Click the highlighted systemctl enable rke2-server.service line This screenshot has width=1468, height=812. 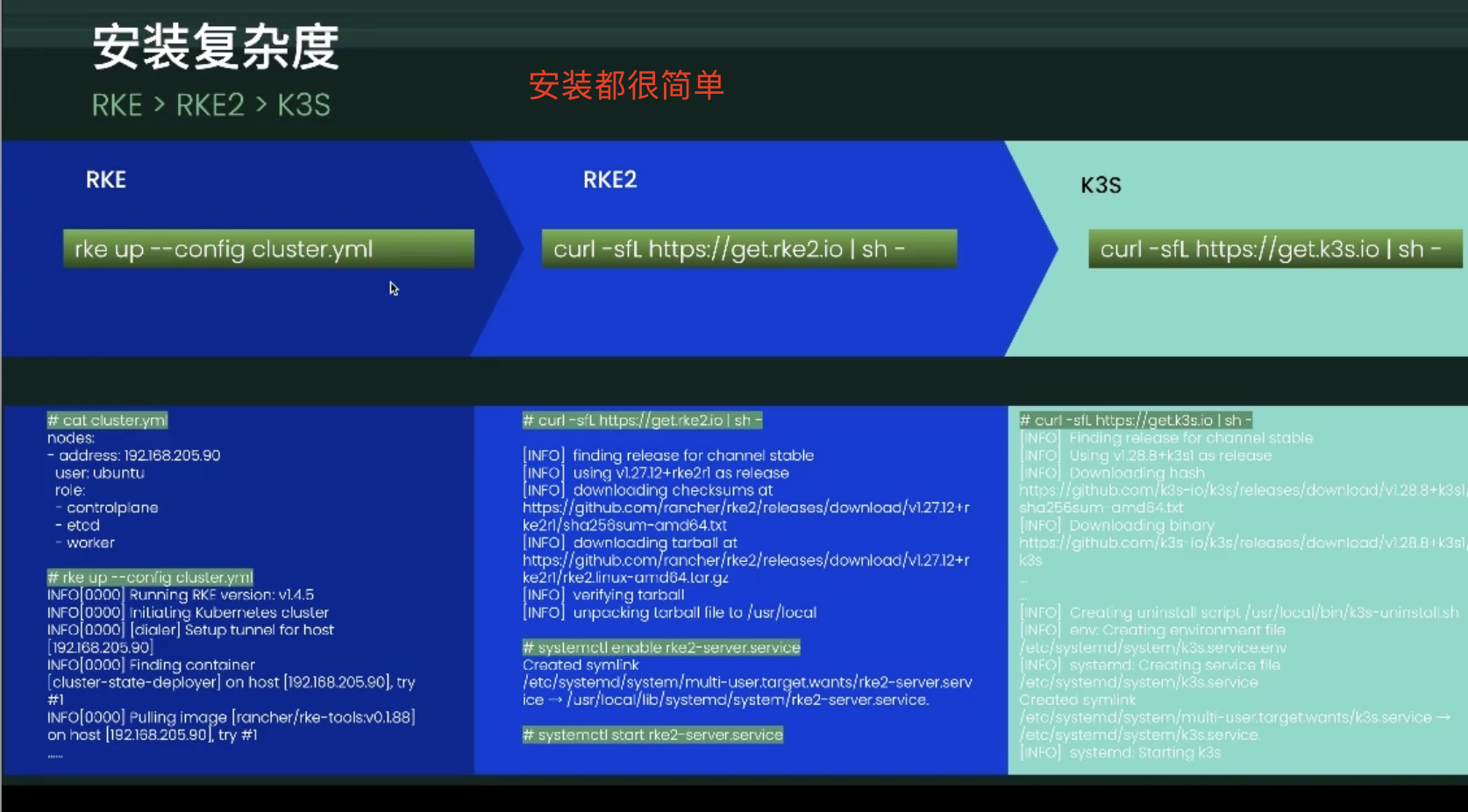[x=661, y=647]
